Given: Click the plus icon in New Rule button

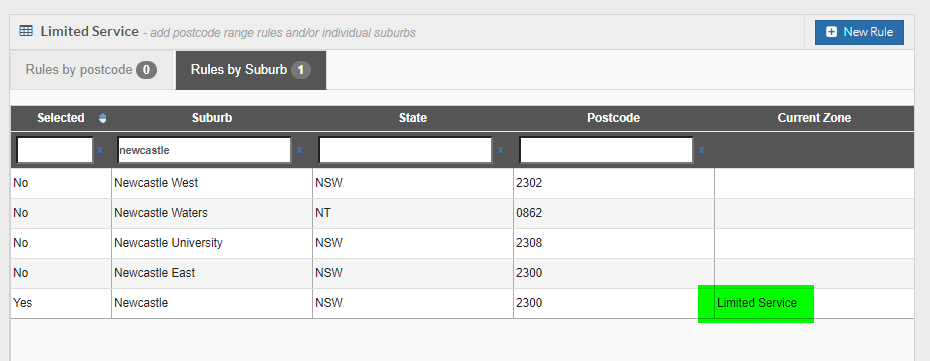Looking at the screenshot, I should click(x=832, y=32).
